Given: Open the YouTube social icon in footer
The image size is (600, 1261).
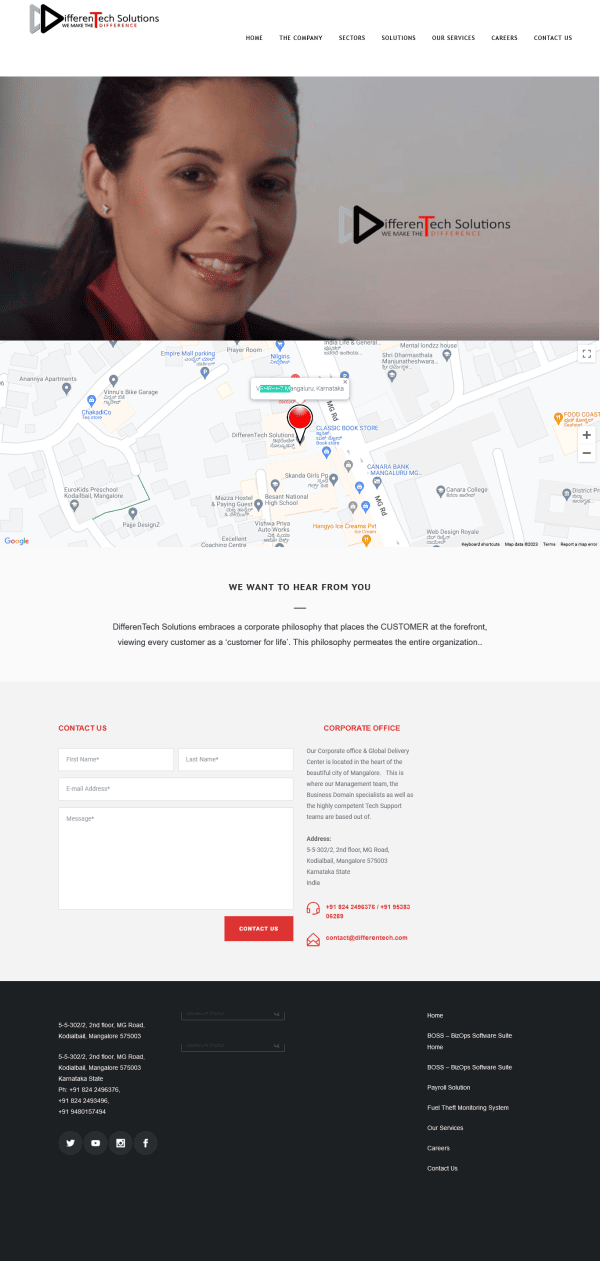Looking at the screenshot, I should point(95,1143).
